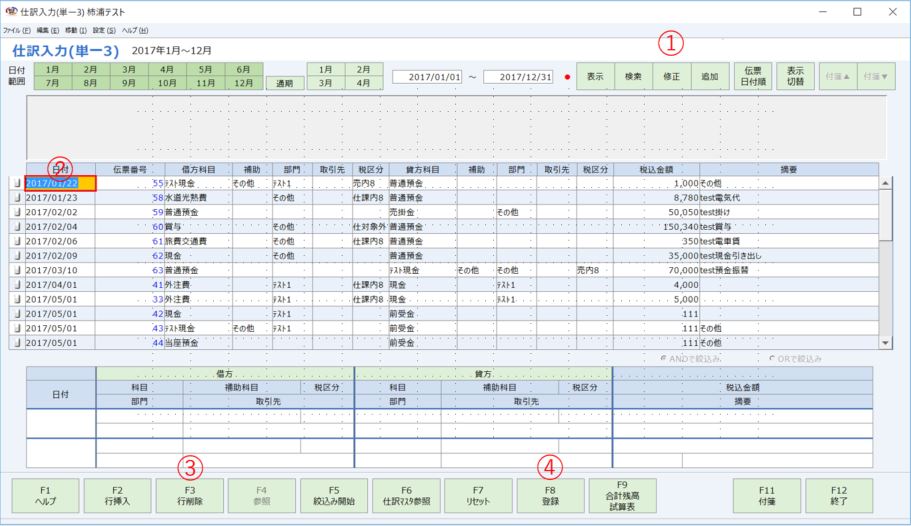Open the 設定(S) menu
The width and height of the screenshot is (911, 526).
tap(105, 30)
